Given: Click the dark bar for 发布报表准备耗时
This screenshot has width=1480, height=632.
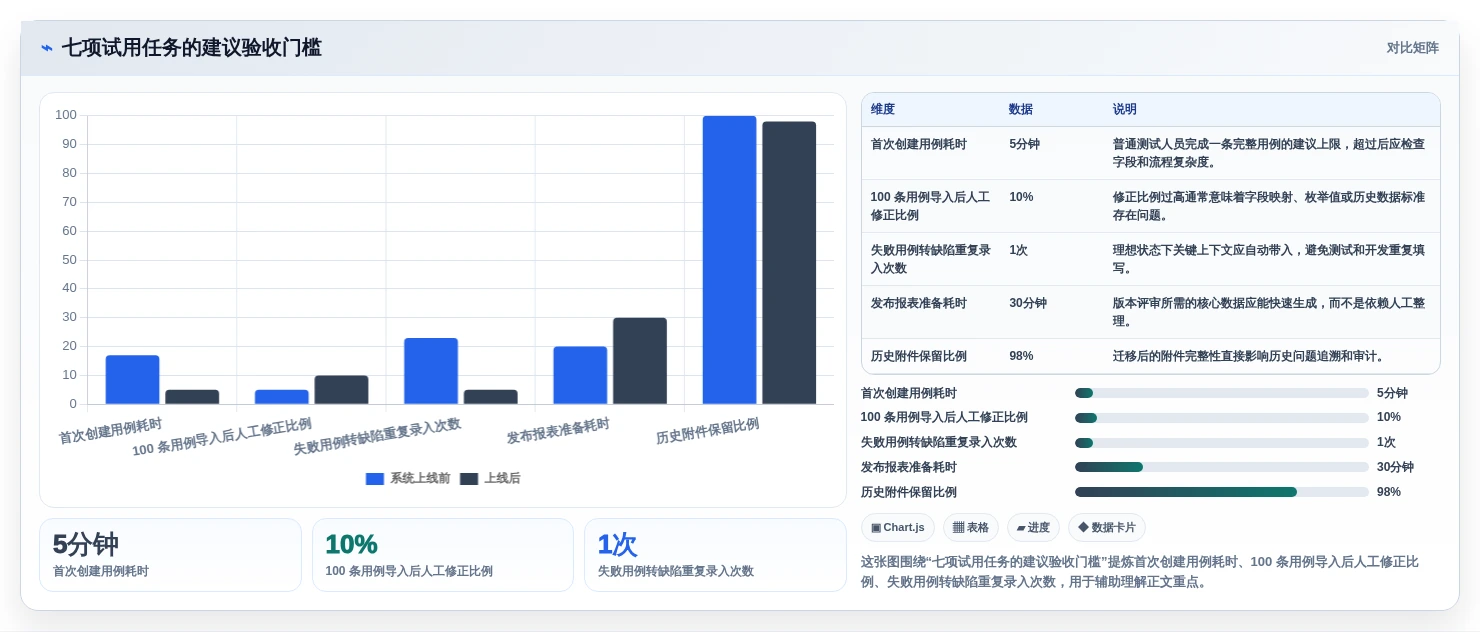Looking at the screenshot, I should [640, 361].
